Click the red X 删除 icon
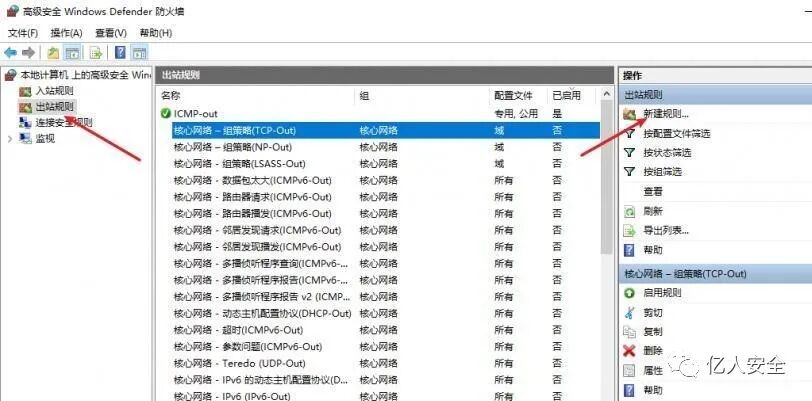Screen dimensions: 812x401 tap(629, 351)
